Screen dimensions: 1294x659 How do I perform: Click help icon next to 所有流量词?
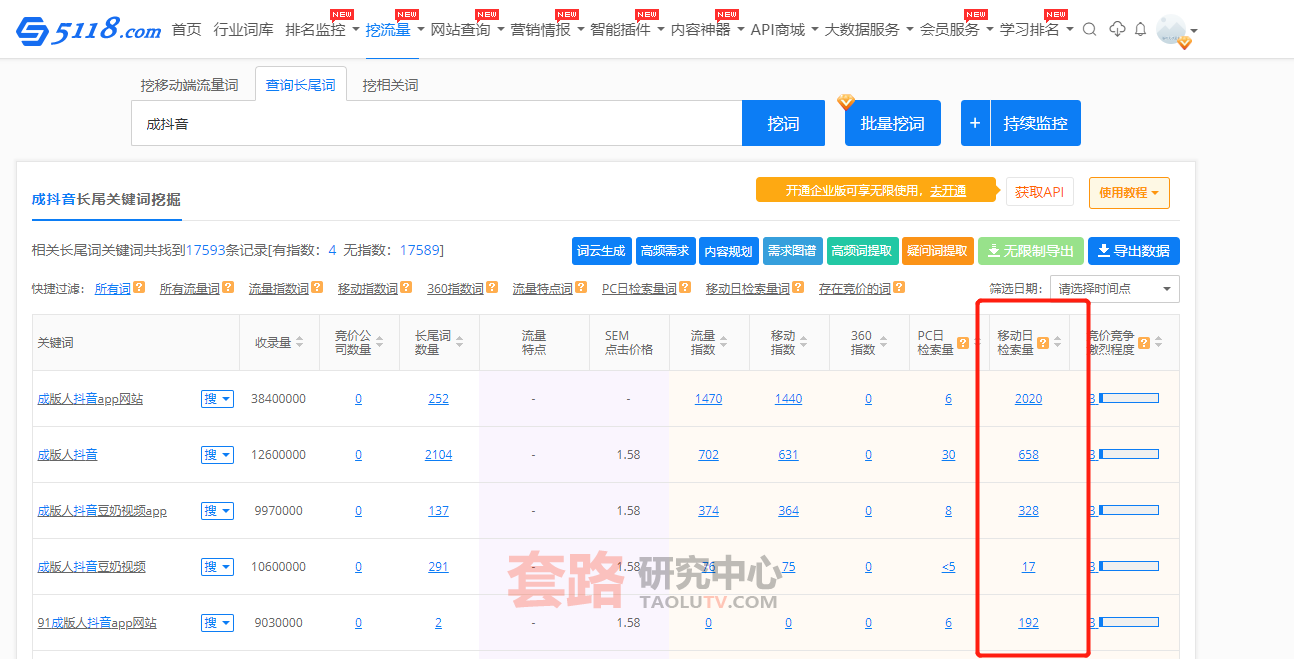click(228, 288)
